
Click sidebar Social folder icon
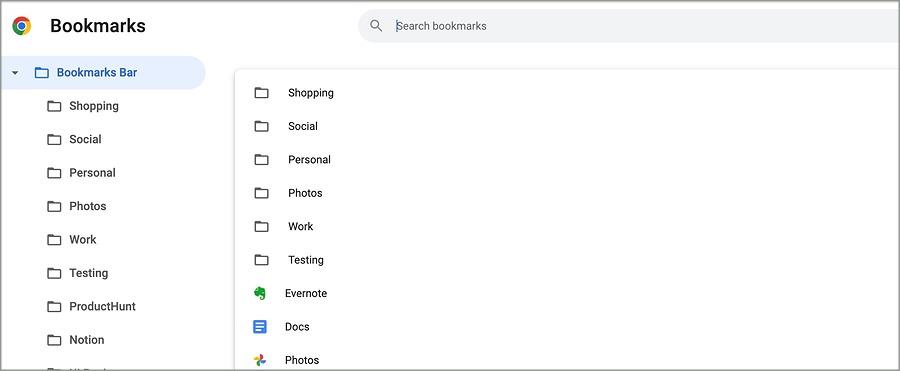[54, 140]
